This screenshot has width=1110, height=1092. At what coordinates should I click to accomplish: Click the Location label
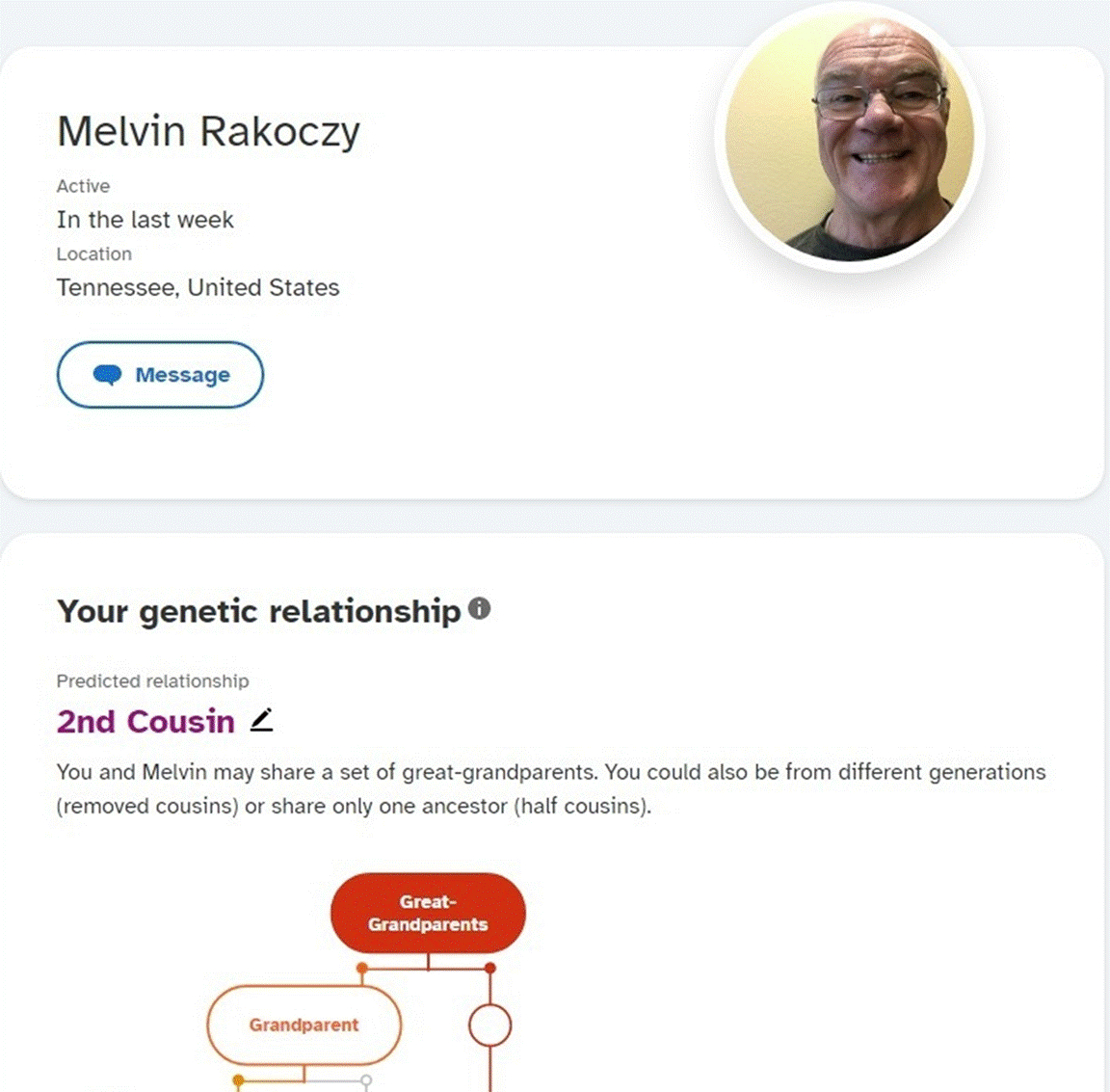[94, 254]
